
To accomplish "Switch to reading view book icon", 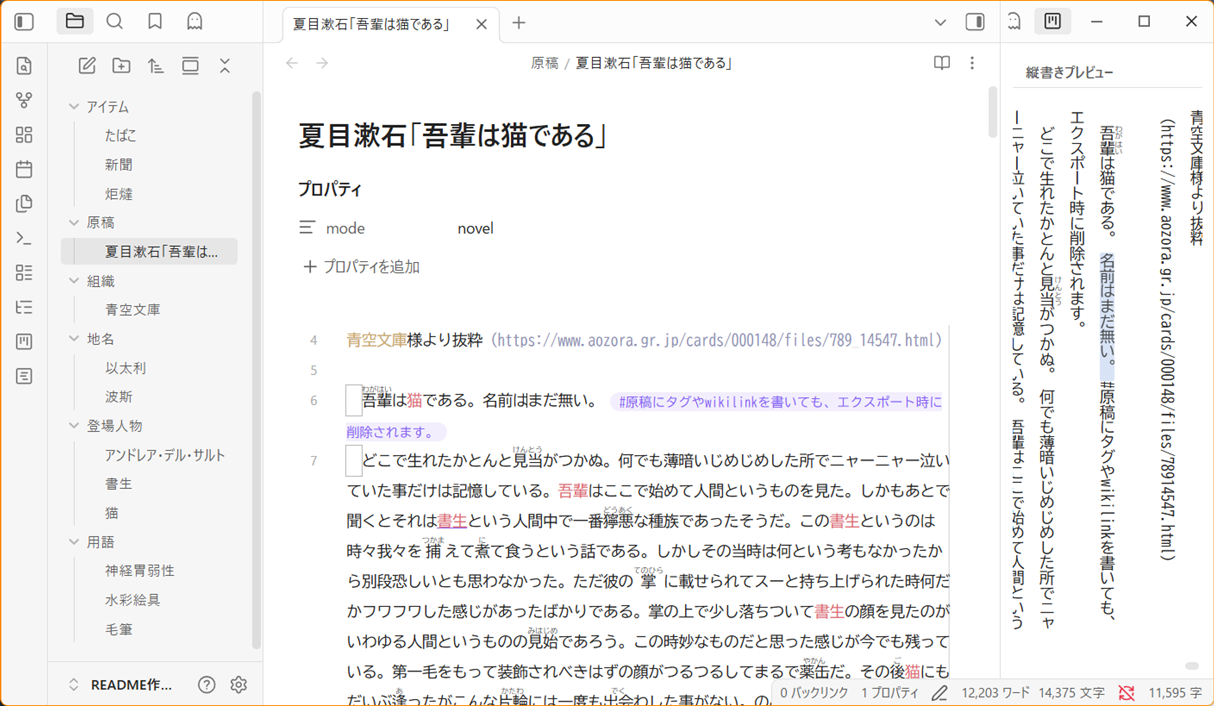I will click(x=942, y=63).
